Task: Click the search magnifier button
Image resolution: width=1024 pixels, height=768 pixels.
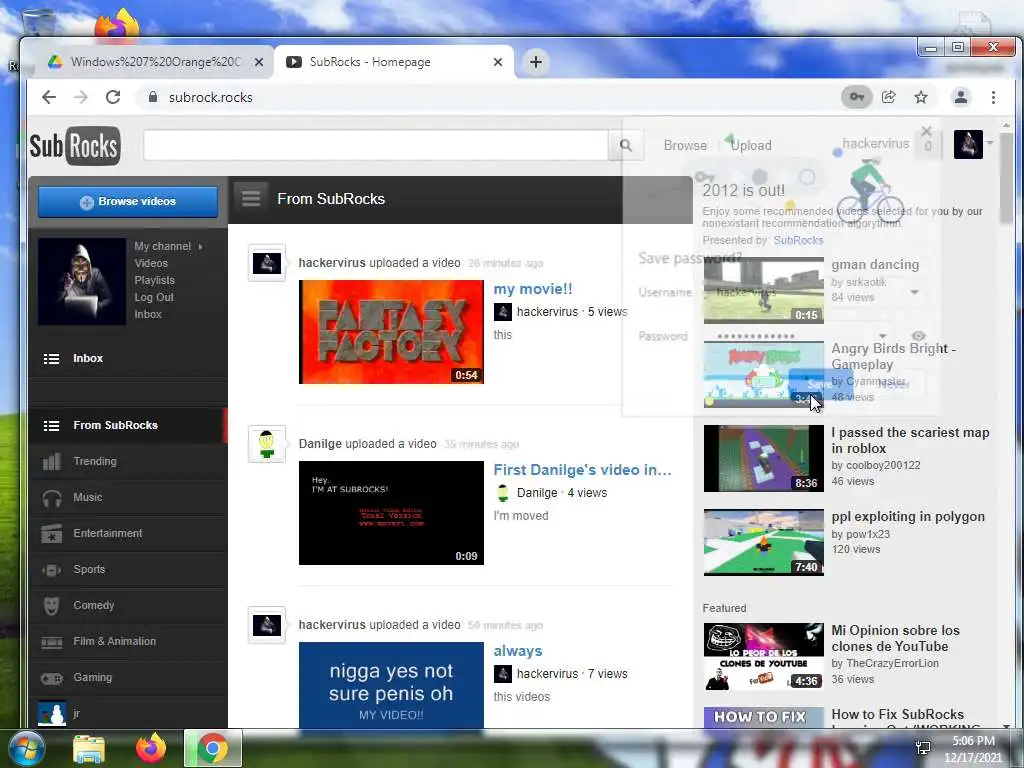Action: 626,145
